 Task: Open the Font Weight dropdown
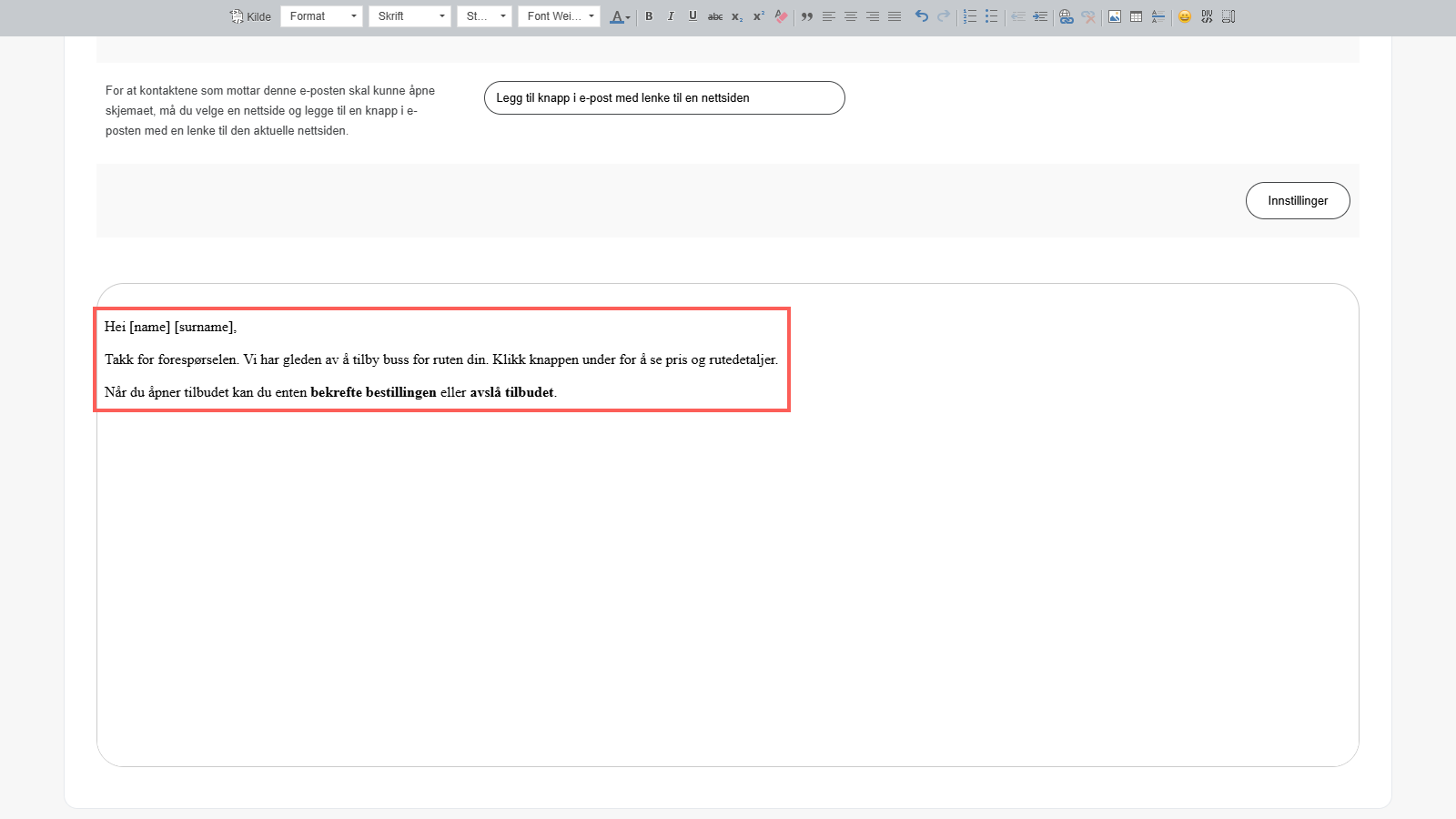click(559, 16)
